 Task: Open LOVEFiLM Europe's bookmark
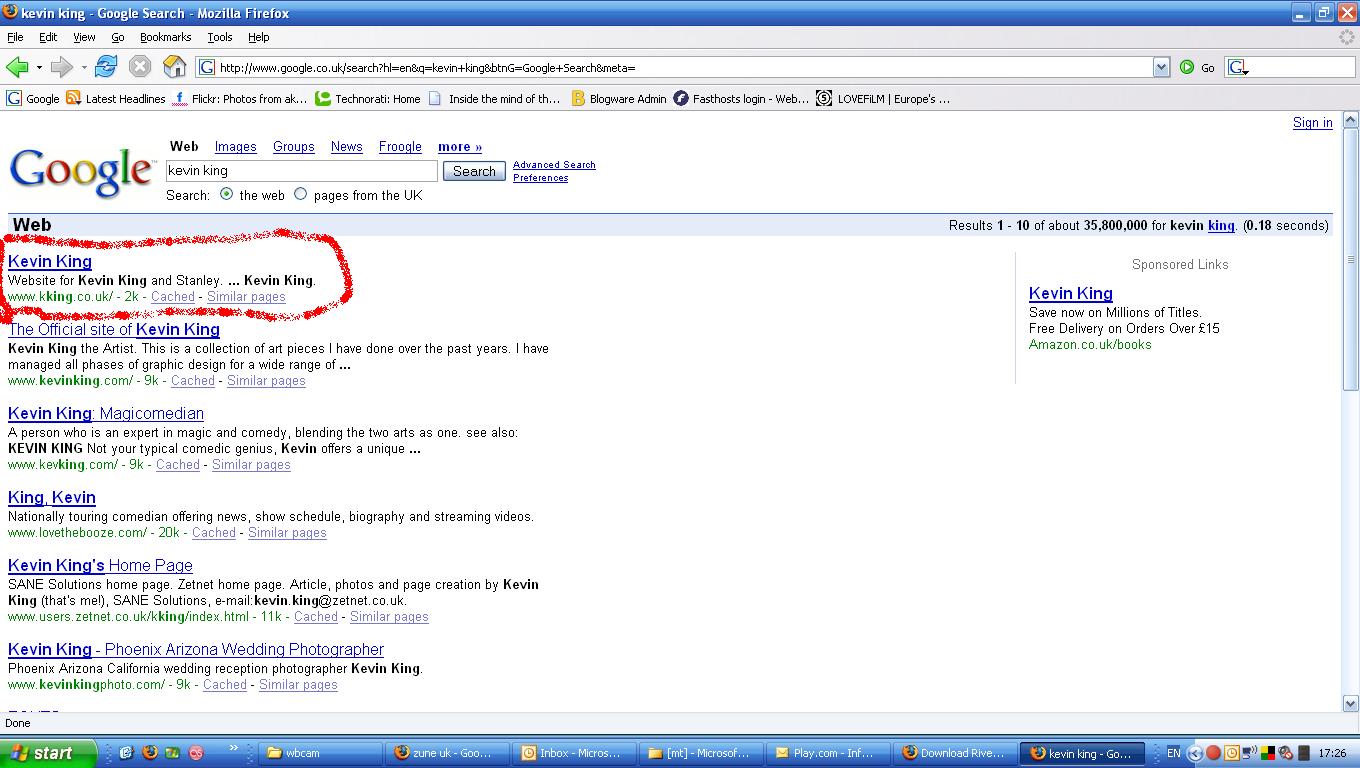[883, 99]
